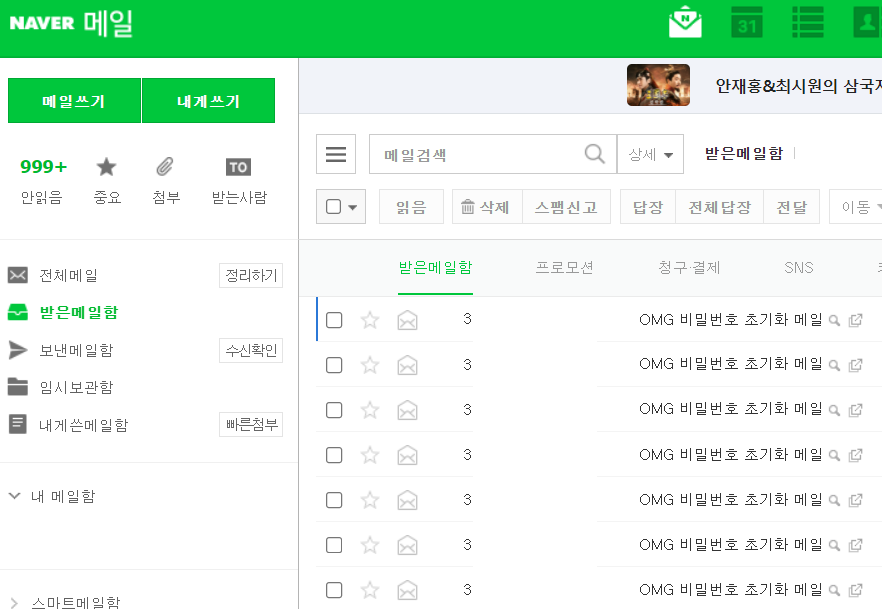
Task: Open the 안재홍&최시원의 삼국지 ad link
Action: pos(798,86)
